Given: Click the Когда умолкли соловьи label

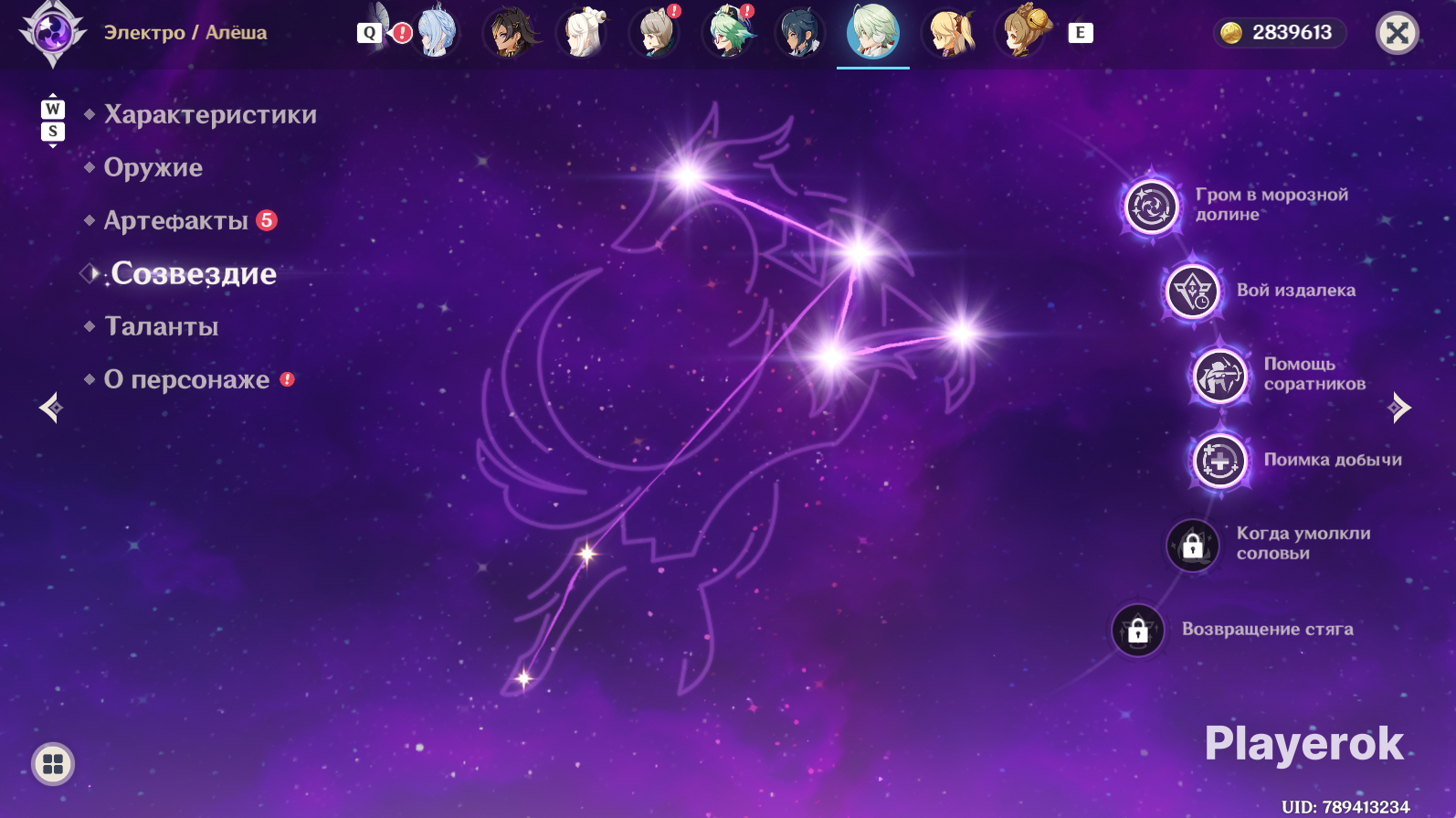Looking at the screenshot, I should (x=1303, y=543).
